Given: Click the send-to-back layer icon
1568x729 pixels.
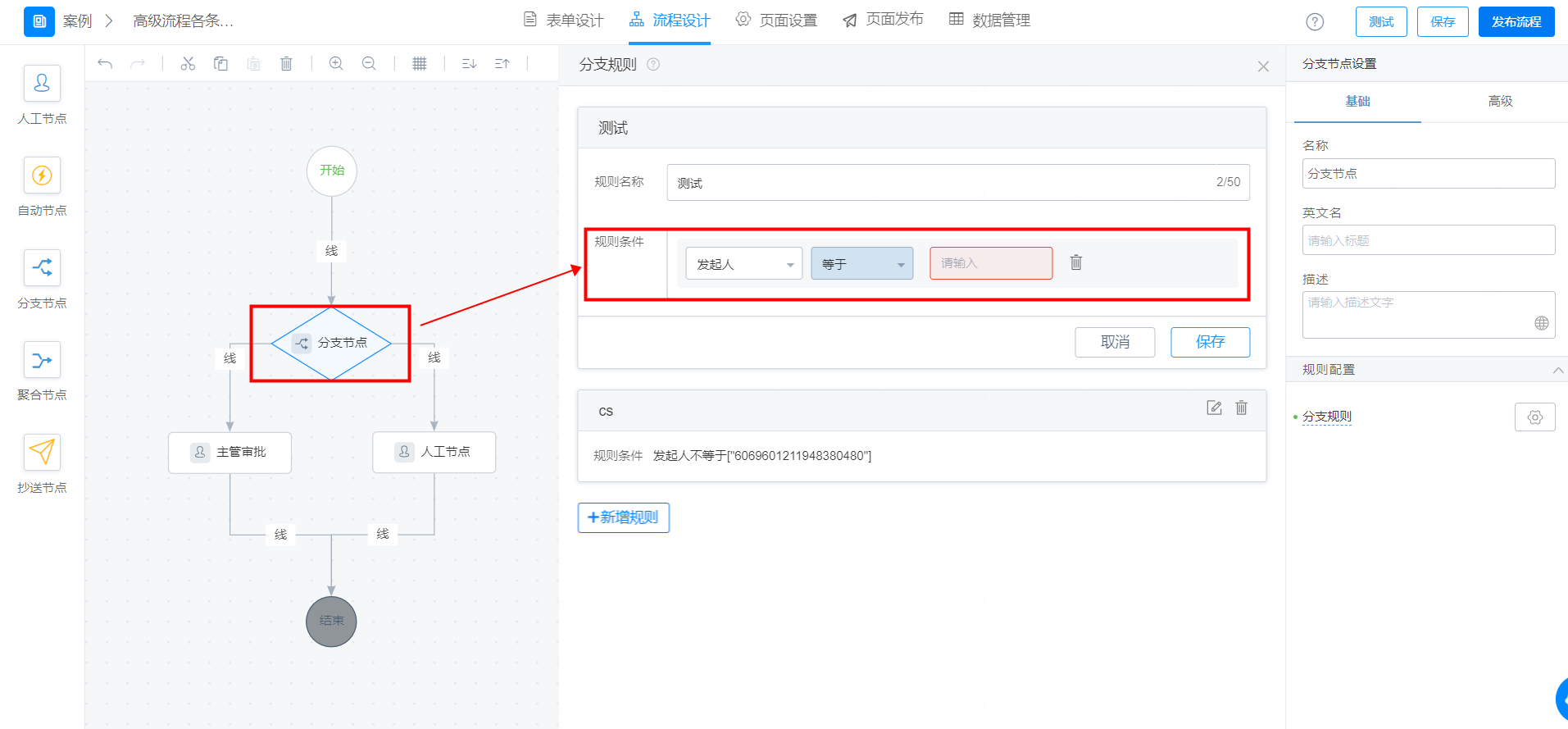Looking at the screenshot, I should click(x=469, y=63).
